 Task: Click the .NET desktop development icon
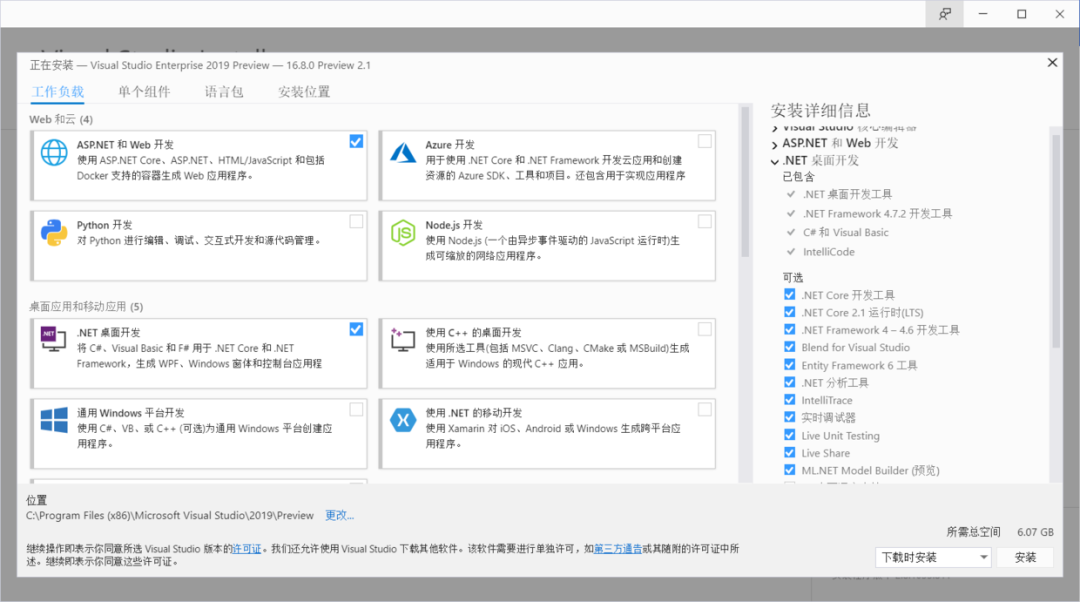pyautogui.click(x=54, y=339)
